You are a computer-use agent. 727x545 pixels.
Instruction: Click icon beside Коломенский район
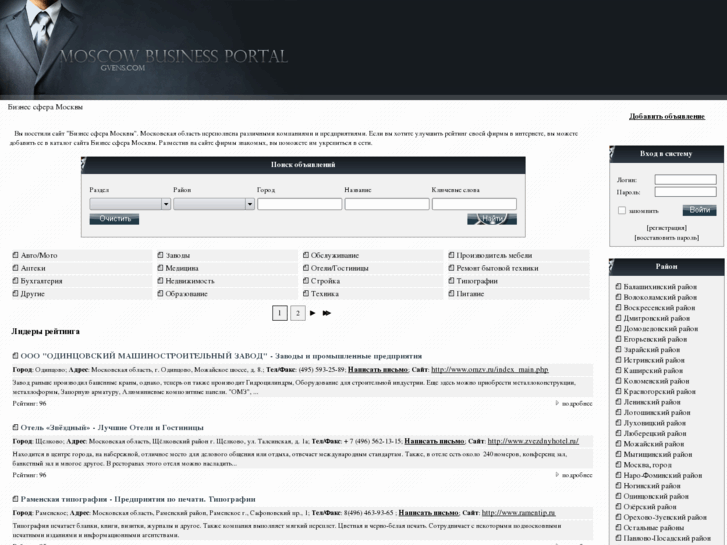pos(618,381)
